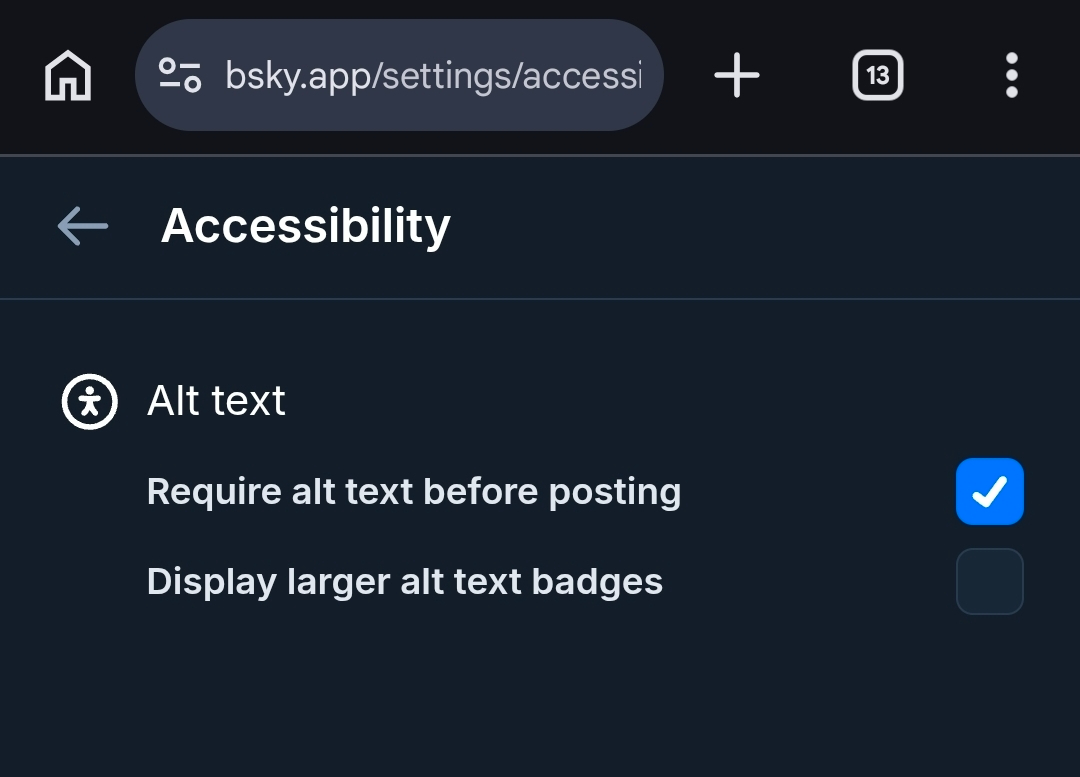Viewport: 1080px width, 777px height.
Task: Uncheck Require alt text before posting checkbox
Action: 989,492
